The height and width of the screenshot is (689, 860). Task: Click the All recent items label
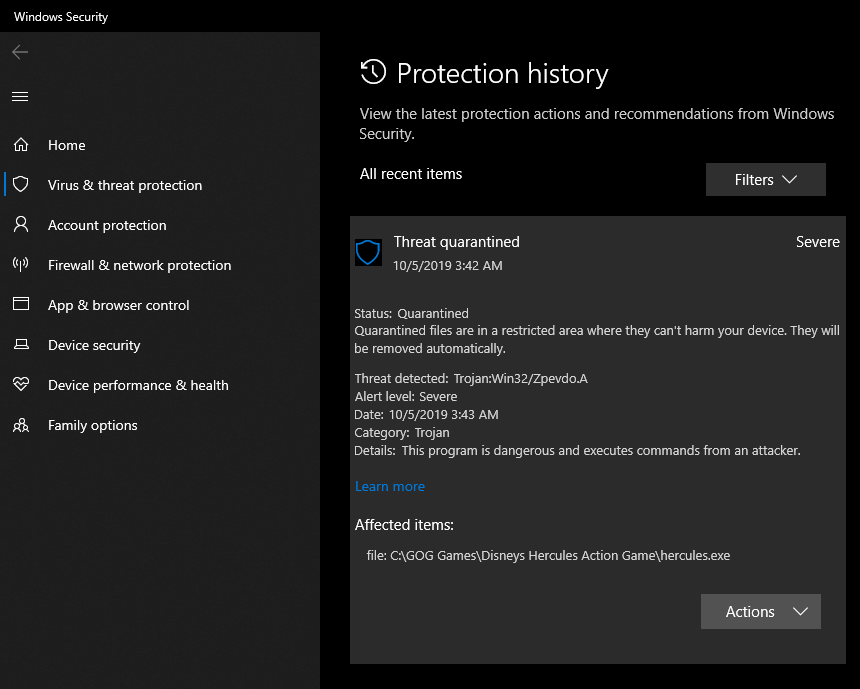coord(411,174)
